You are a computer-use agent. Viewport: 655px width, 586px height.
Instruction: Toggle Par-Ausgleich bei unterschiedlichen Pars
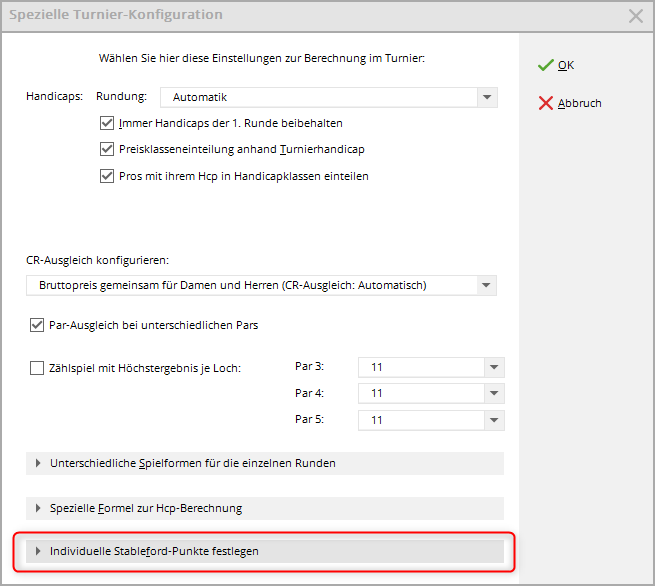[x=38, y=325]
